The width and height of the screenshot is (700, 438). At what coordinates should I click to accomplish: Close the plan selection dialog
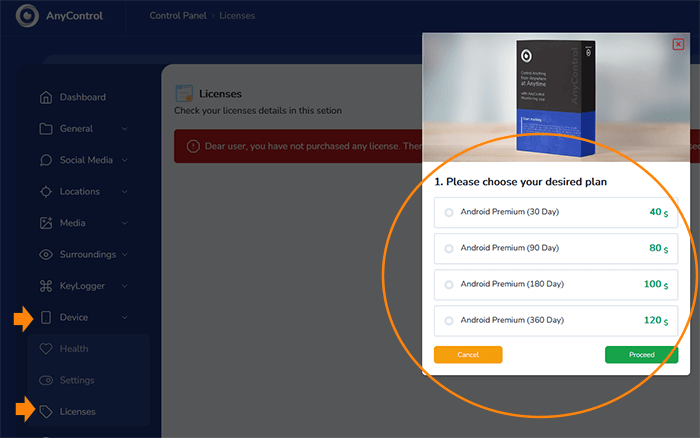coord(679,44)
